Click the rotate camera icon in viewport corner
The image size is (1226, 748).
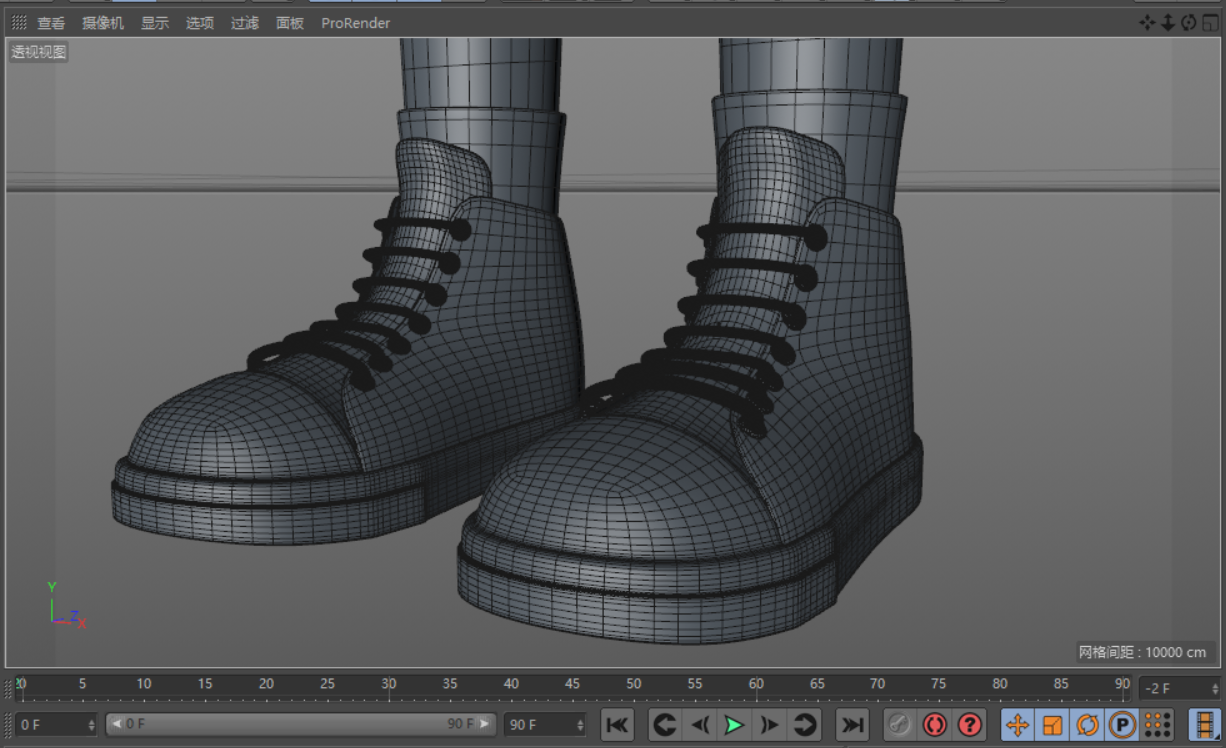coord(1188,22)
